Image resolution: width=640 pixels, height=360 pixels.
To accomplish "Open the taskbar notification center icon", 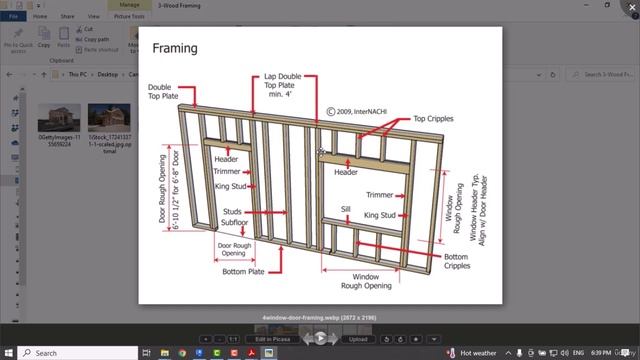I will click(626, 353).
